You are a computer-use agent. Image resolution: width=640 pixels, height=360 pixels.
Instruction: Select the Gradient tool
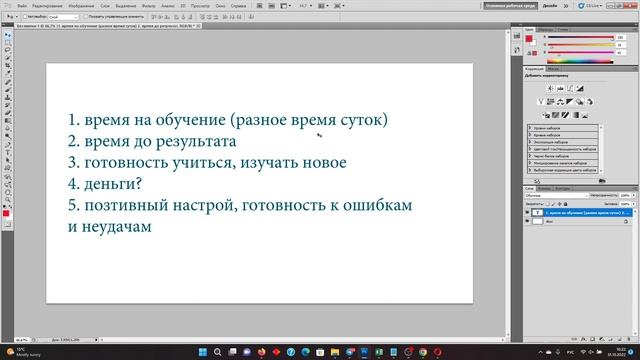click(x=7, y=122)
